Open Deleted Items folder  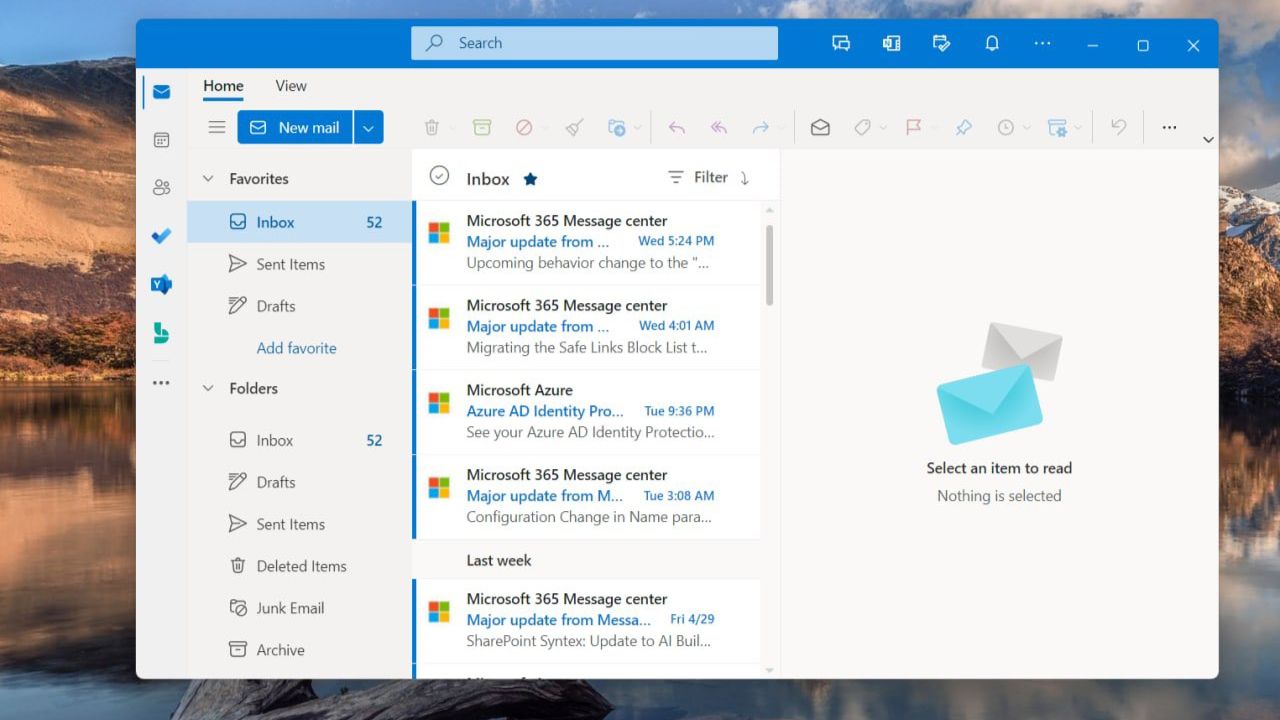(x=299, y=566)
